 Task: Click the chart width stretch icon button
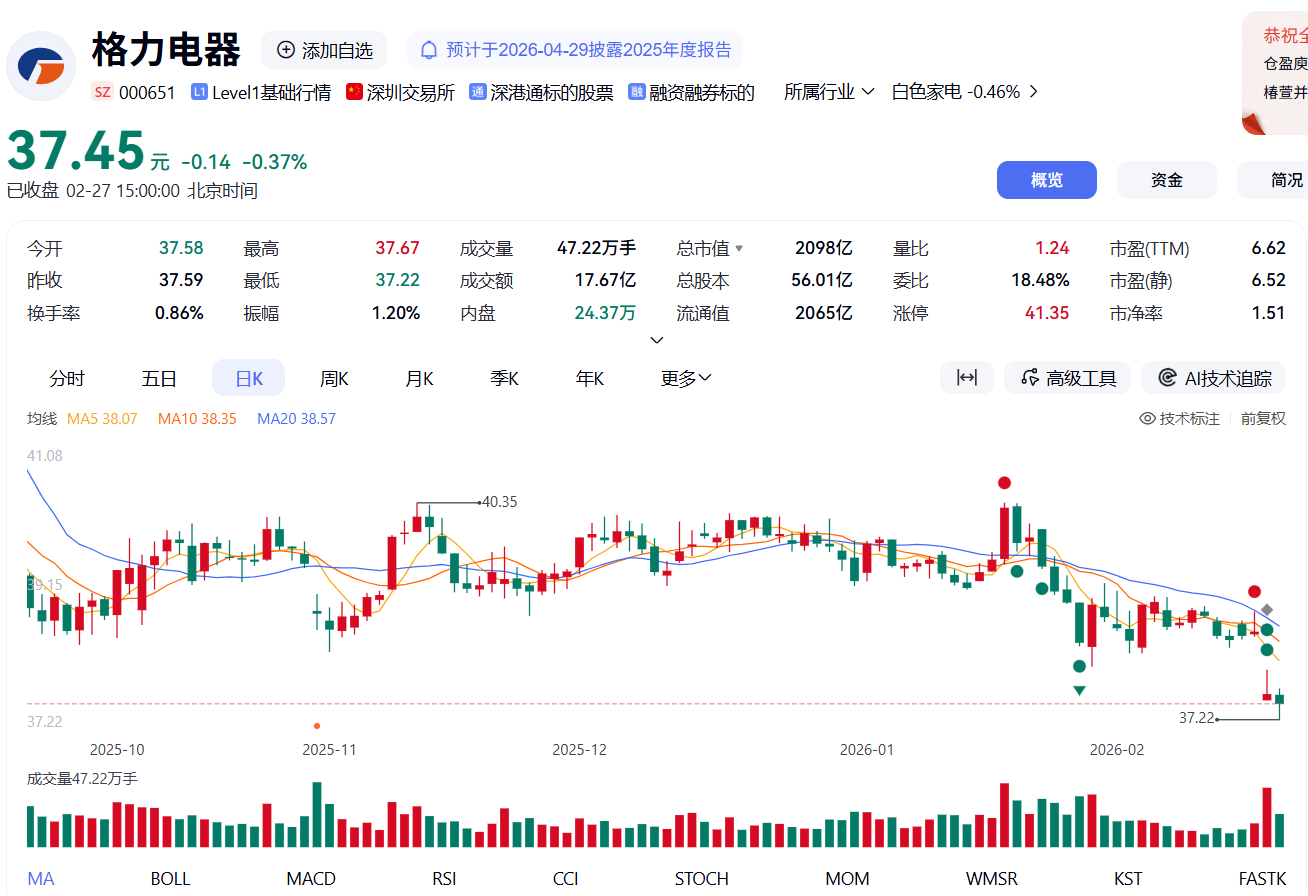(966, 378)
